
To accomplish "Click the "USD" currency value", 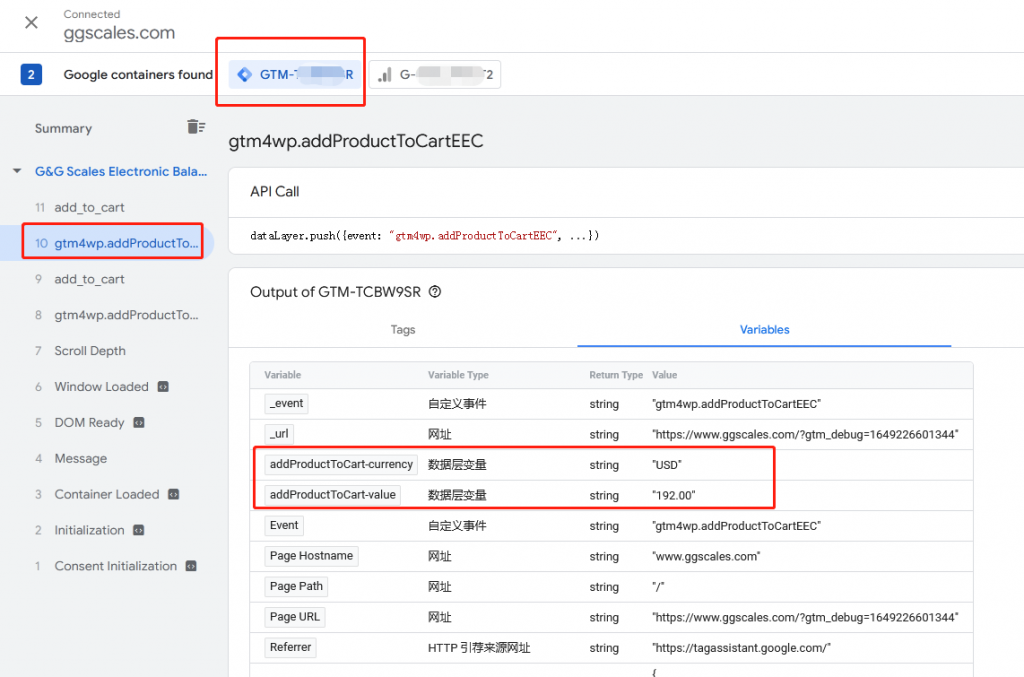I will pos(667,465).
